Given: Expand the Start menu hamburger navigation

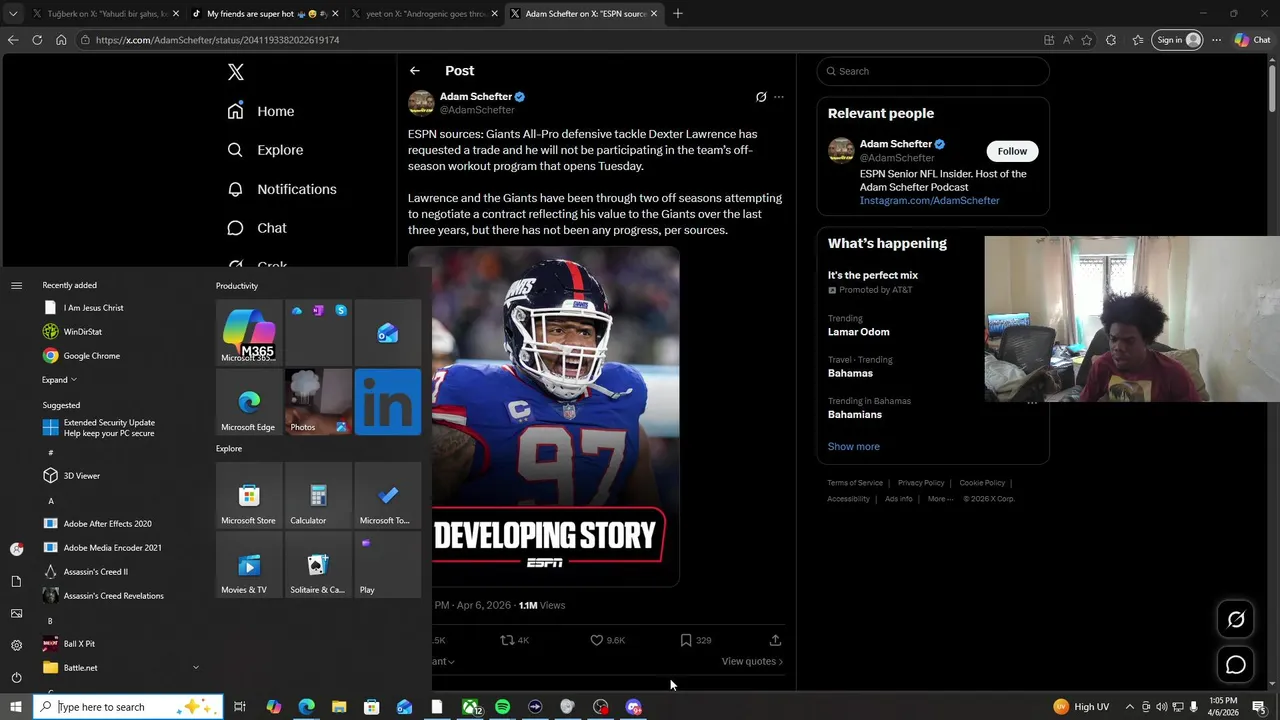Looking at the screenshot, I should point(16,286).
